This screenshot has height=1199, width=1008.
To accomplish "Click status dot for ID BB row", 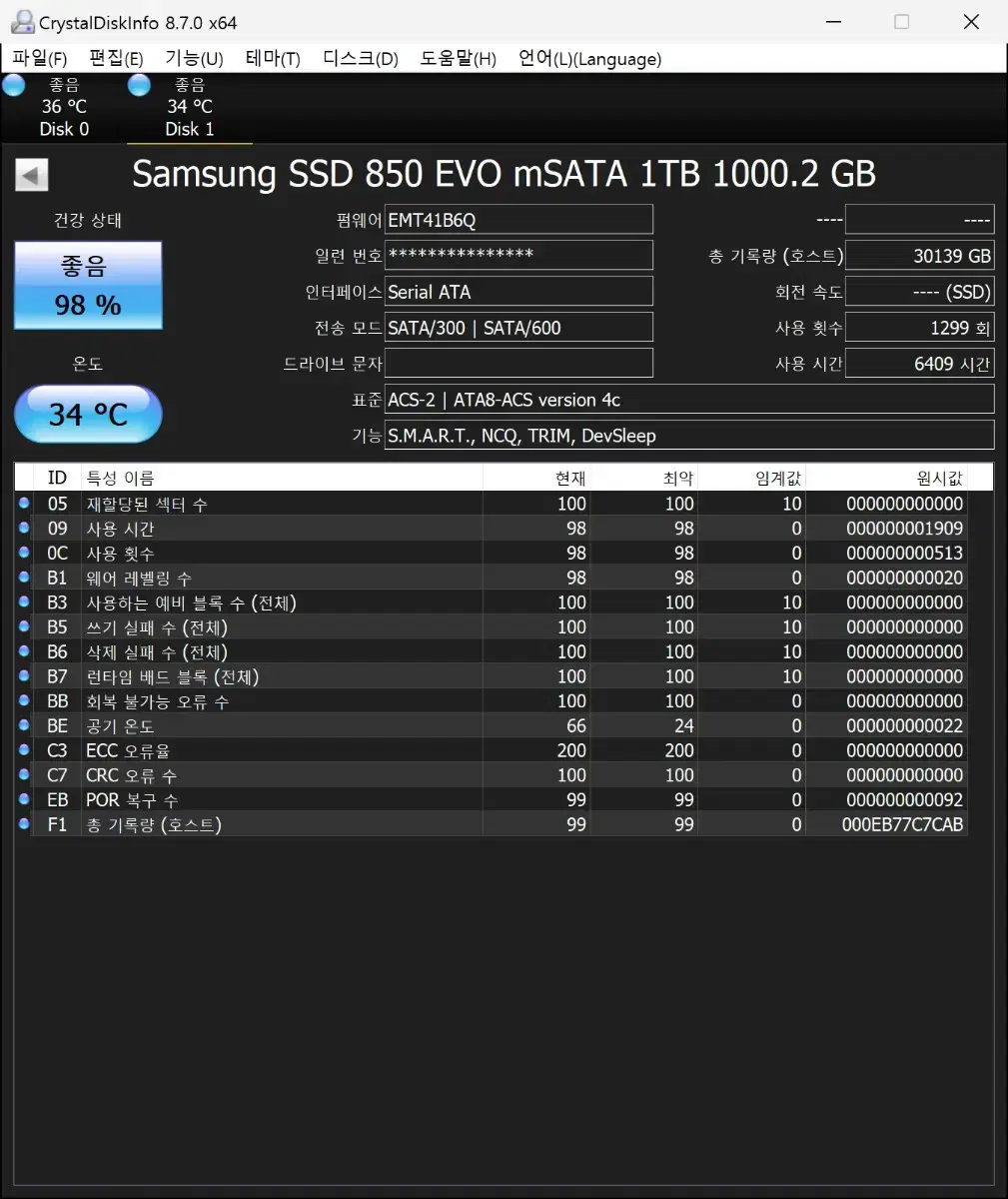I will (x=24, y=700).
